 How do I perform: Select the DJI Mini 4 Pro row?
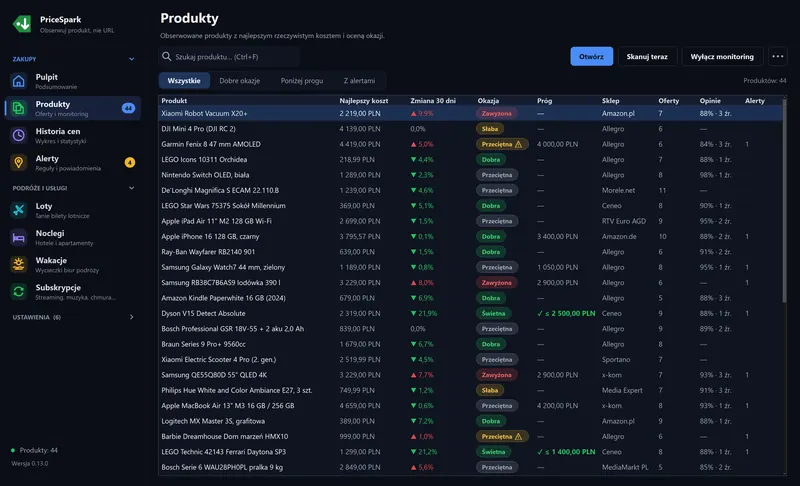pos(470,129)
